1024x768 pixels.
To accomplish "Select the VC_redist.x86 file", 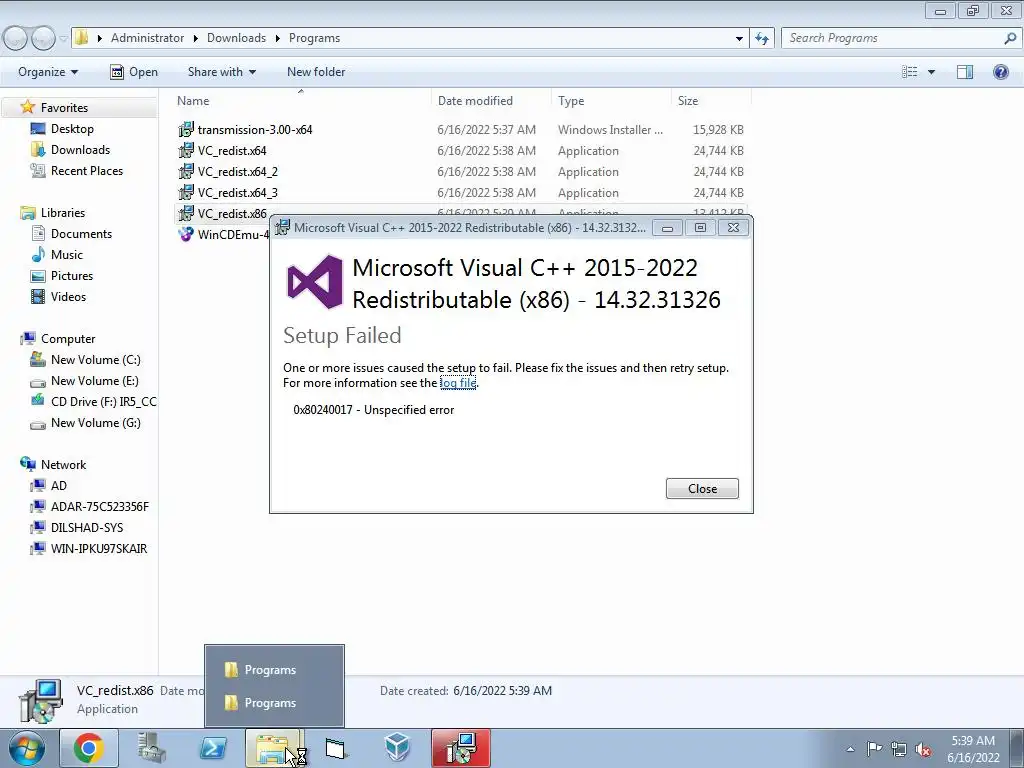I will [x=232, y=214].
